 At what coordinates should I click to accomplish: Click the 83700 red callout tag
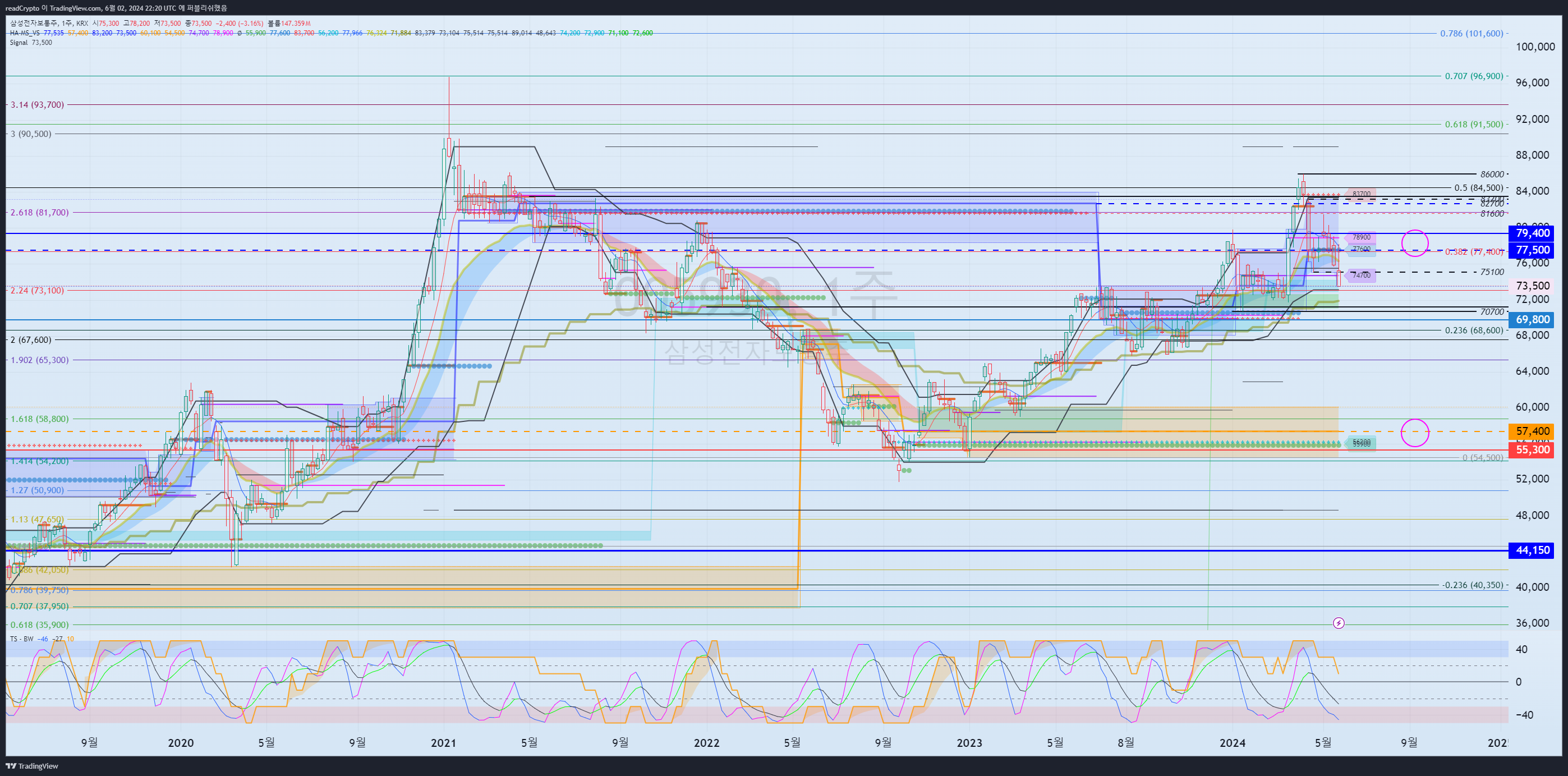[1361, 194]
